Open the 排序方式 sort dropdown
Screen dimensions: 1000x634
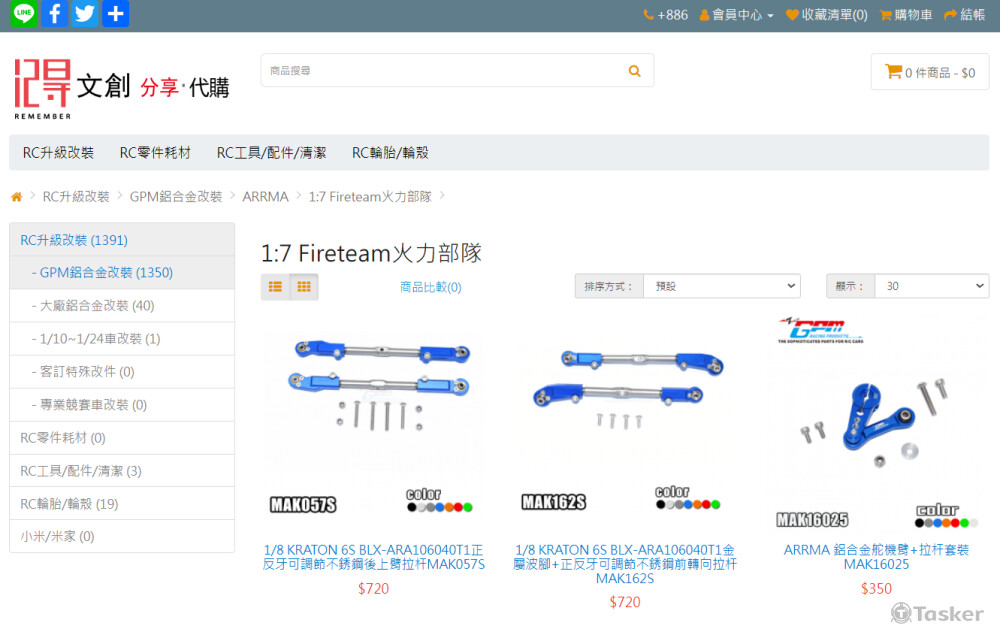point(721,285)
